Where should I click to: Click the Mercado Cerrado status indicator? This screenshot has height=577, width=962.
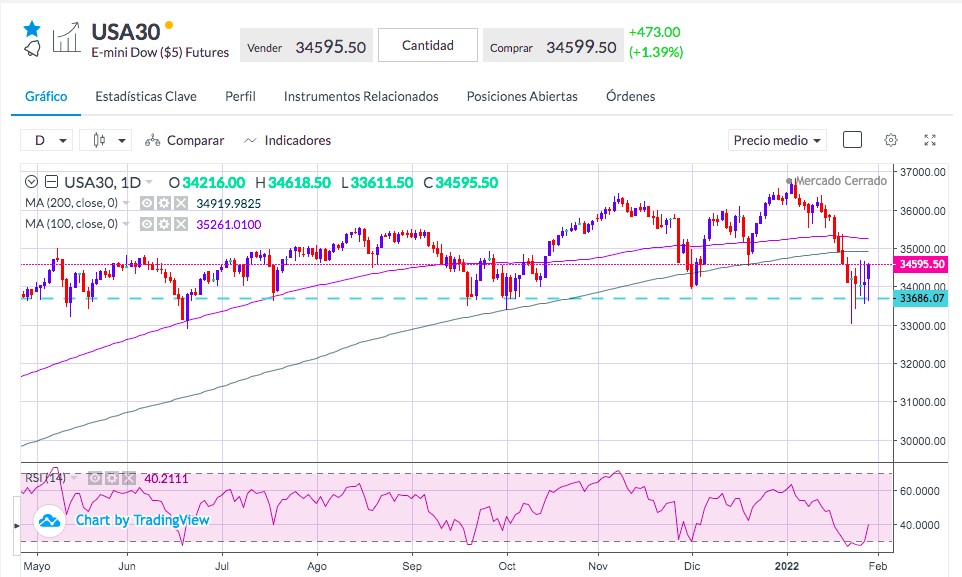(x=837, y=181)
